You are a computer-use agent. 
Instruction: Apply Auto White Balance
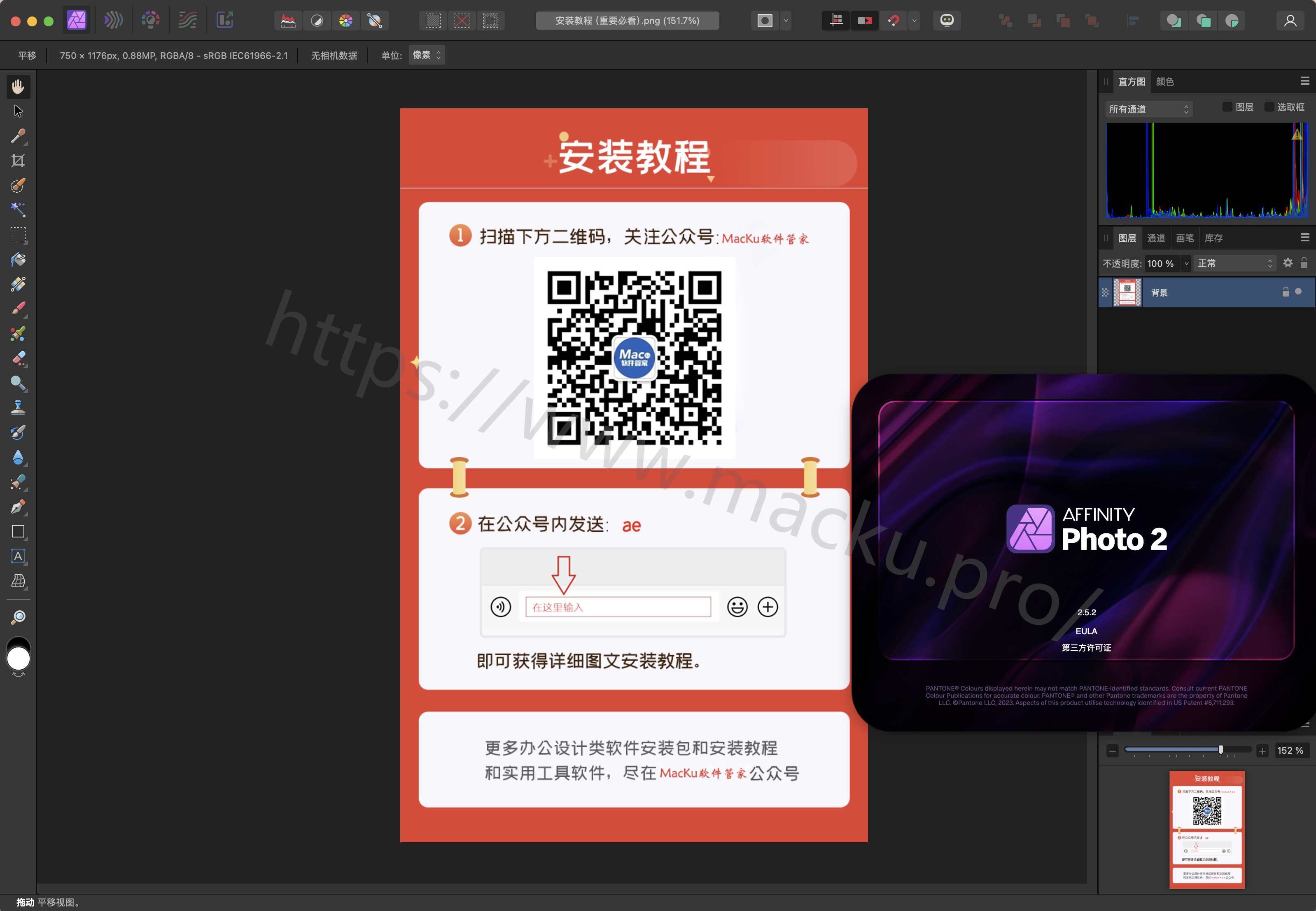375,21
